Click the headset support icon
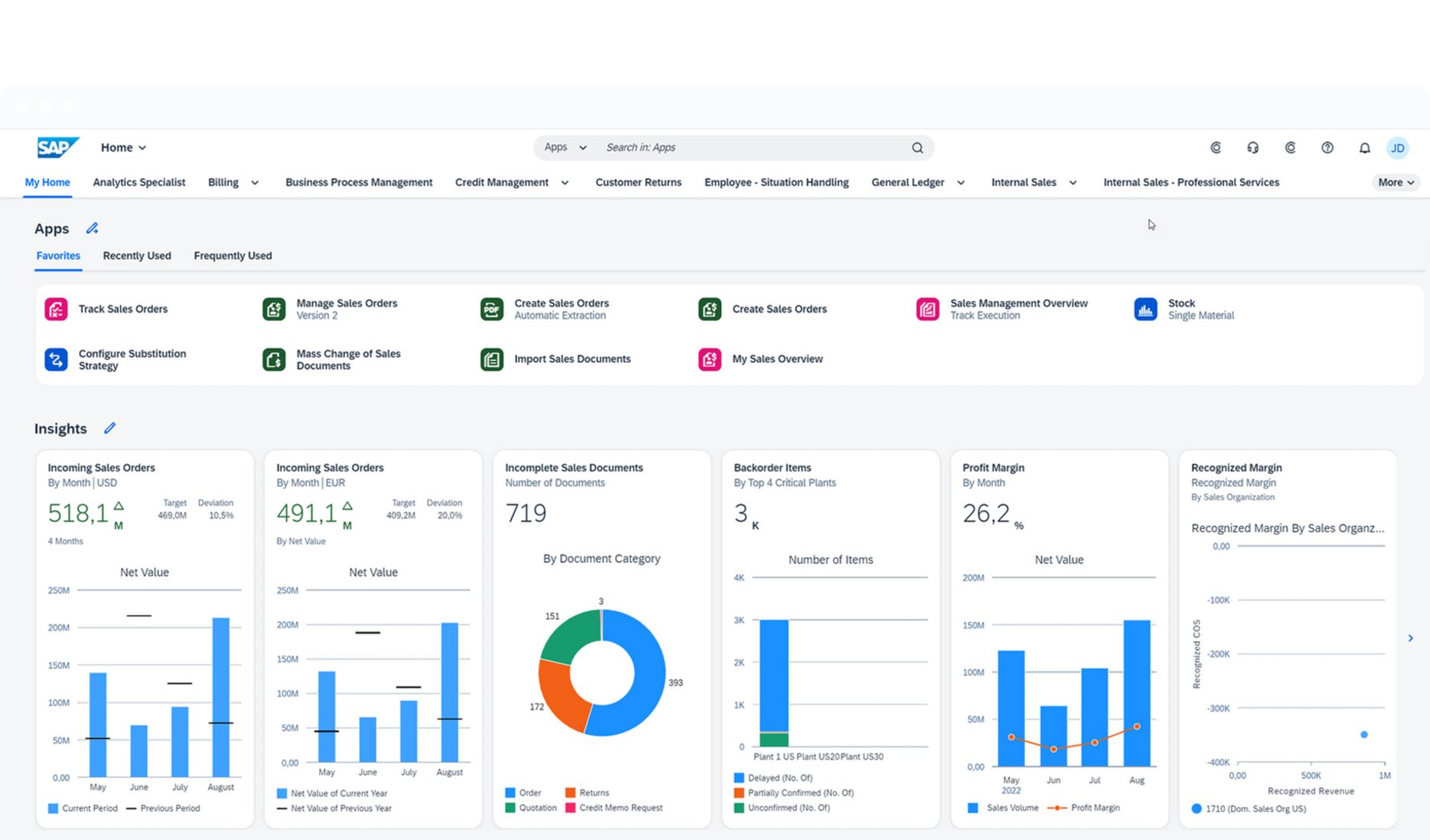The height and width of the screenshot is (840, 1430). (x=1253, y=148)
